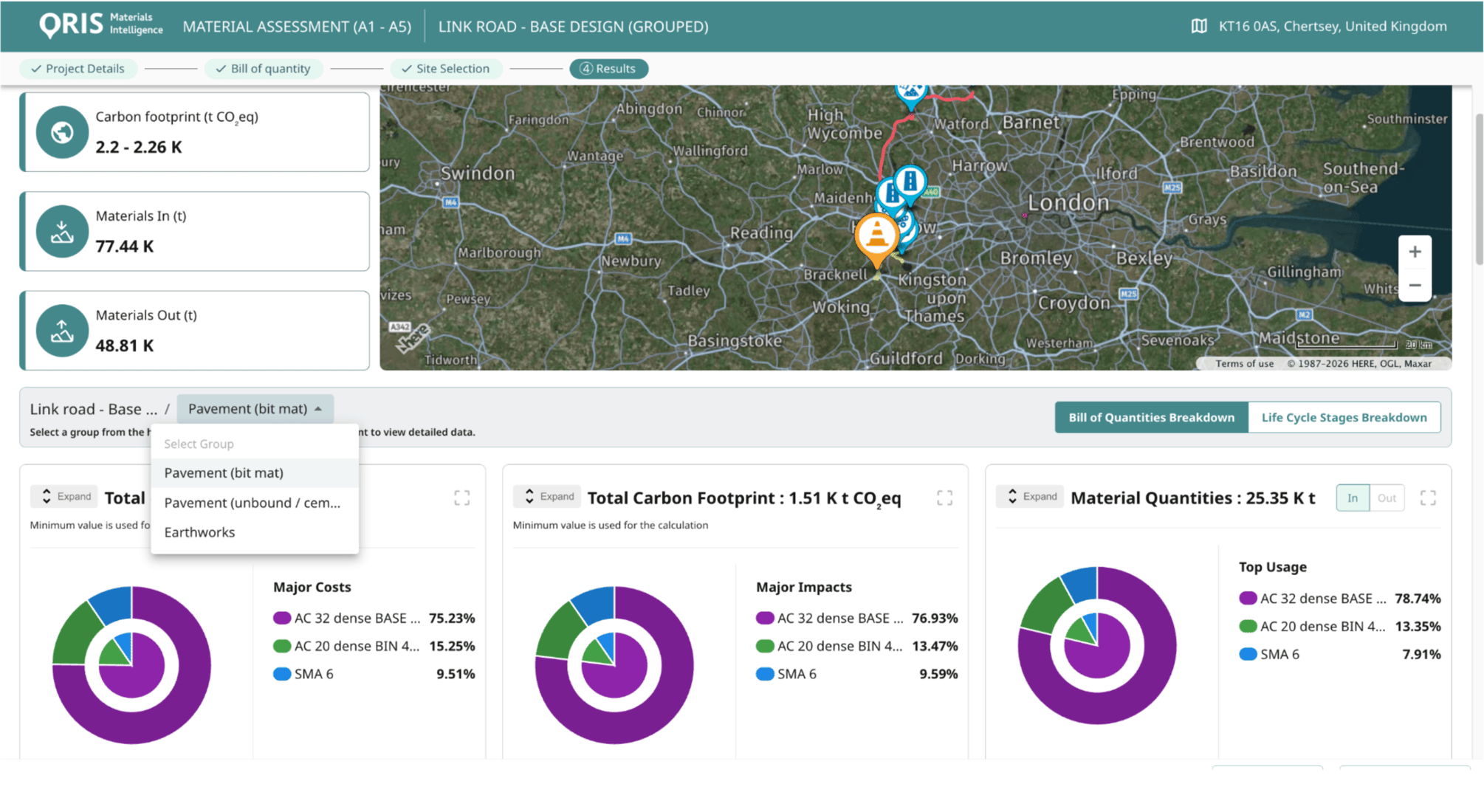Click the Results step number icon
This screenshot has width=1484, height=812.
[585, 69]
